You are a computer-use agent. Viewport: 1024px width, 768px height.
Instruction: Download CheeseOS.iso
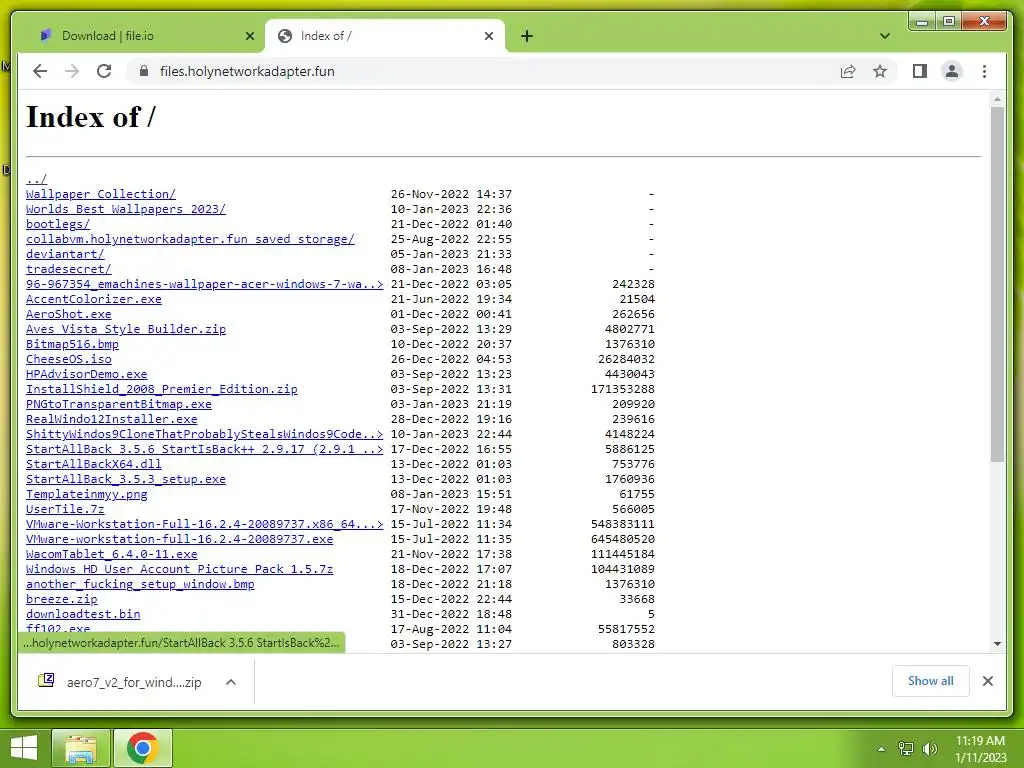(69, 359)
